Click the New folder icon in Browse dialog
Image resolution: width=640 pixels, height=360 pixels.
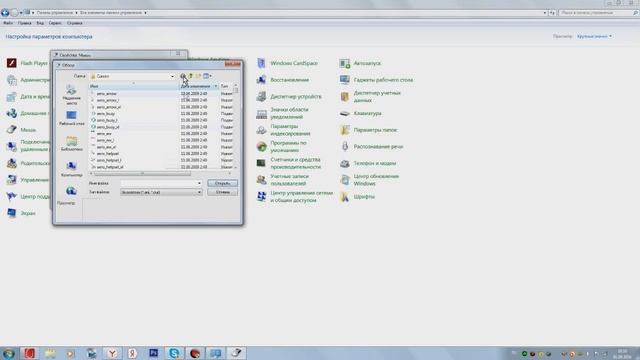tap(198, 76)
